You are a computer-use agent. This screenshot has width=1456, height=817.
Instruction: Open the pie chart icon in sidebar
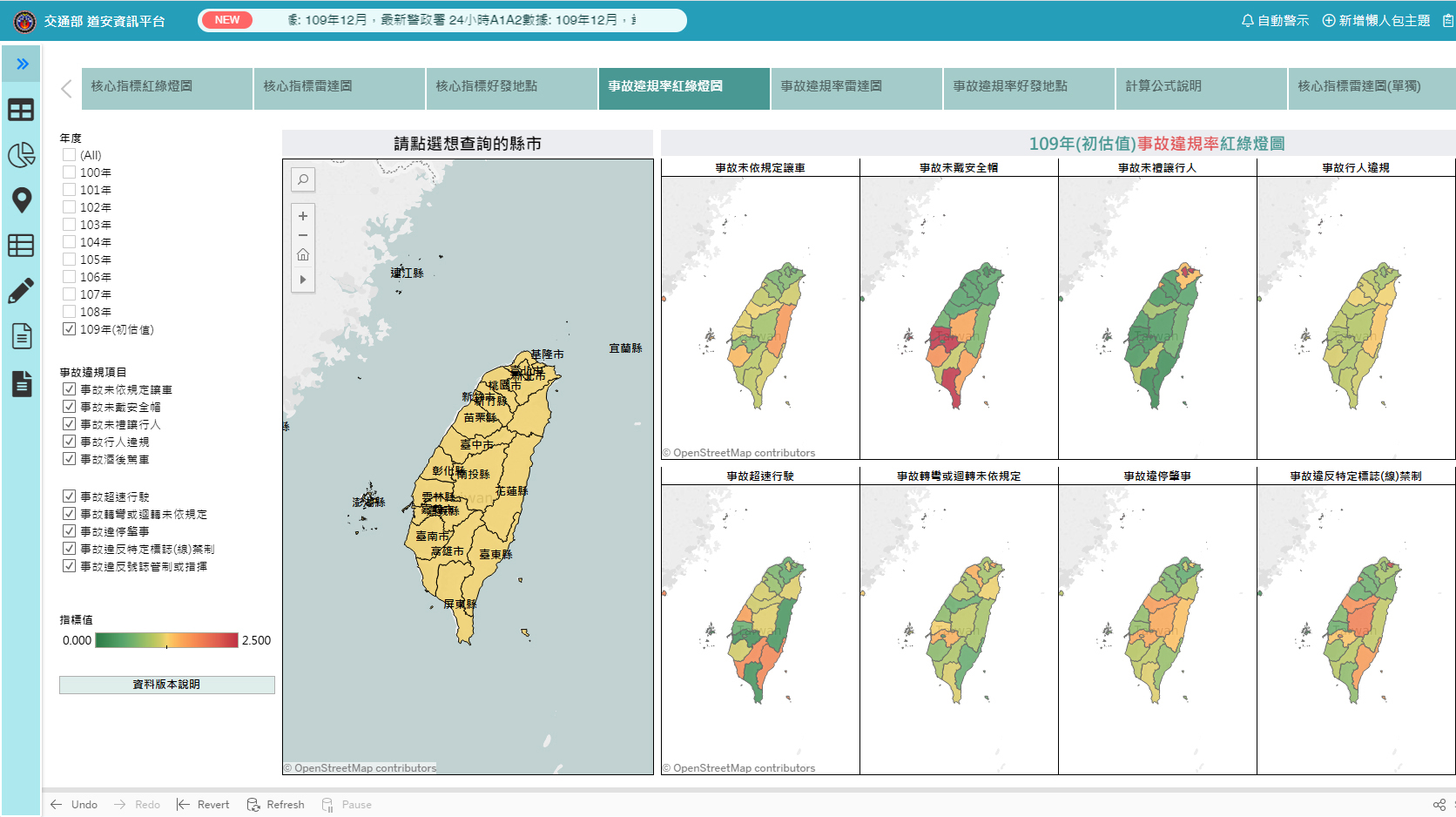21,155
